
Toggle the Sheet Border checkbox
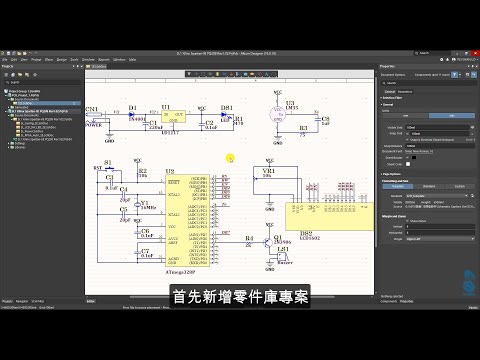point(407,157)
